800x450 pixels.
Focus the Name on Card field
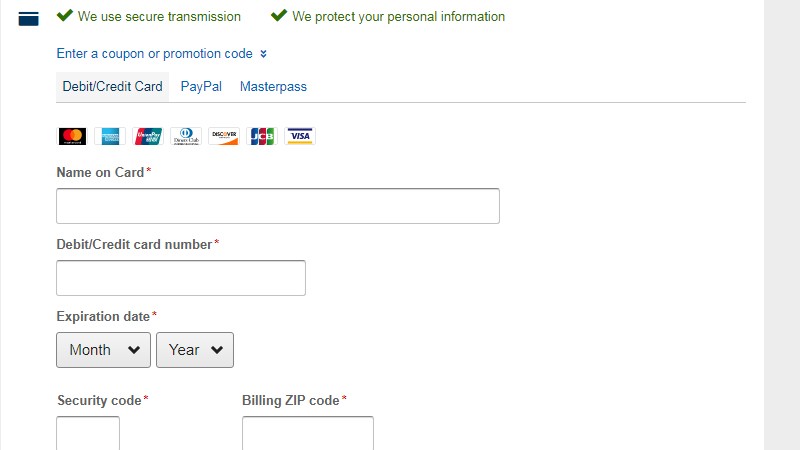click(278, 206)
